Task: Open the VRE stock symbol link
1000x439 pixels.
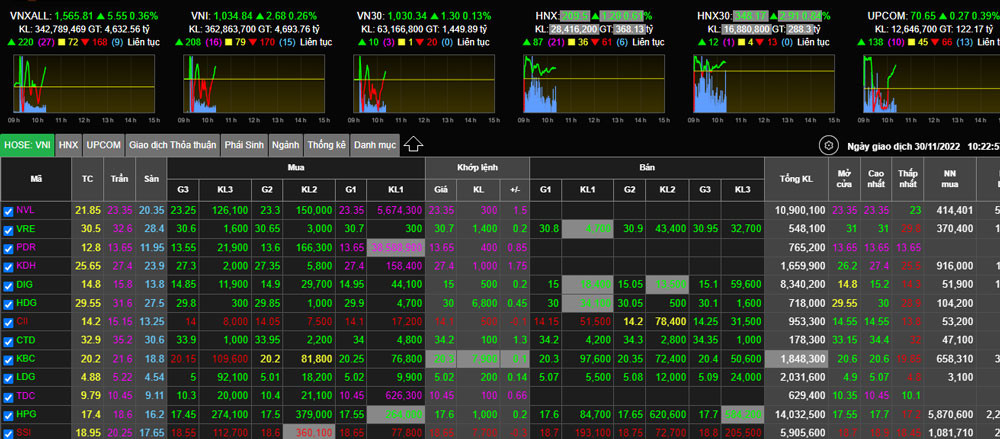Action: (x=25, y=229)
